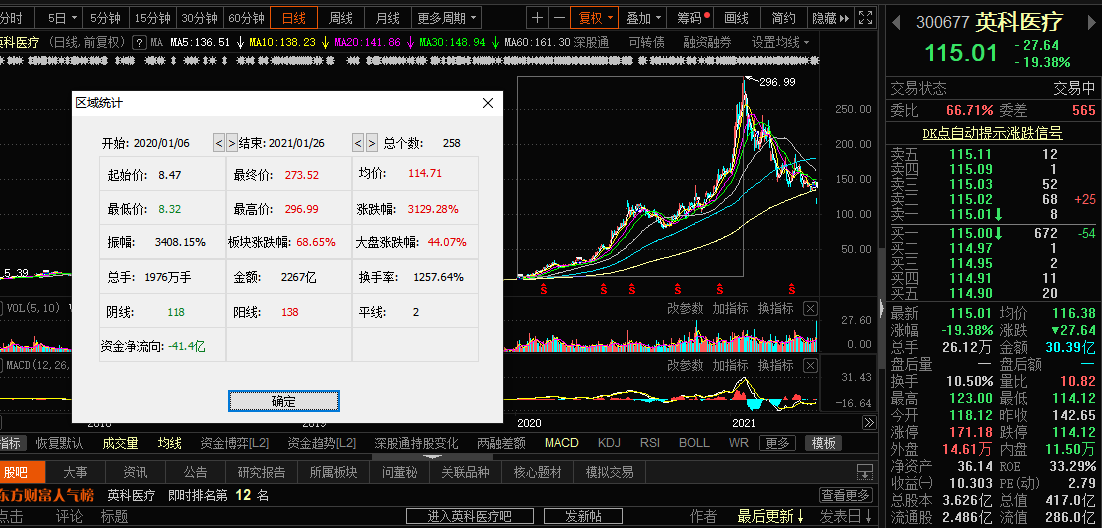1102x528 pixels.
Task: Click the 可转债 link
Action: pos(647,42)
